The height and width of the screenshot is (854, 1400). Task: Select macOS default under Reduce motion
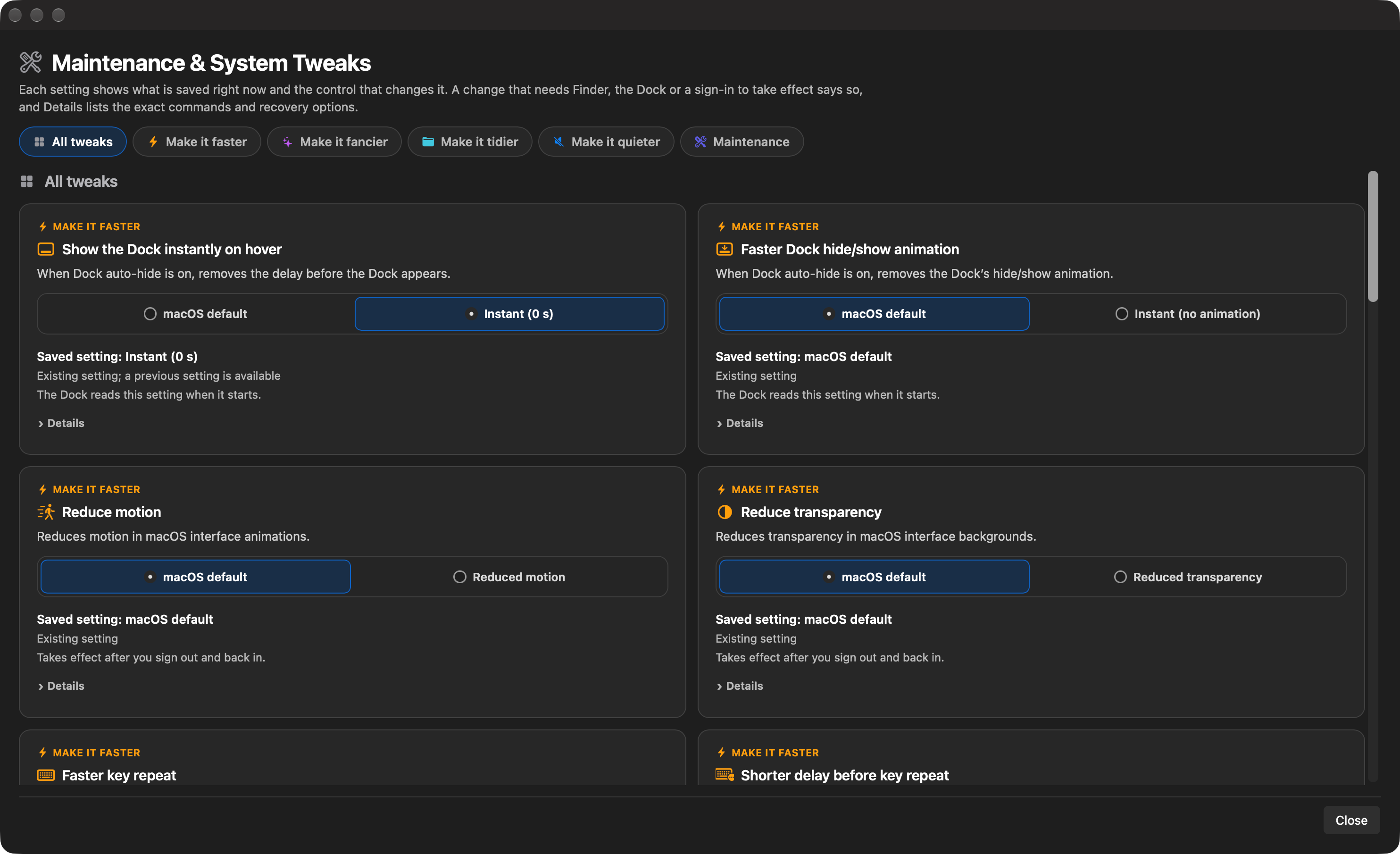point(195,577)
